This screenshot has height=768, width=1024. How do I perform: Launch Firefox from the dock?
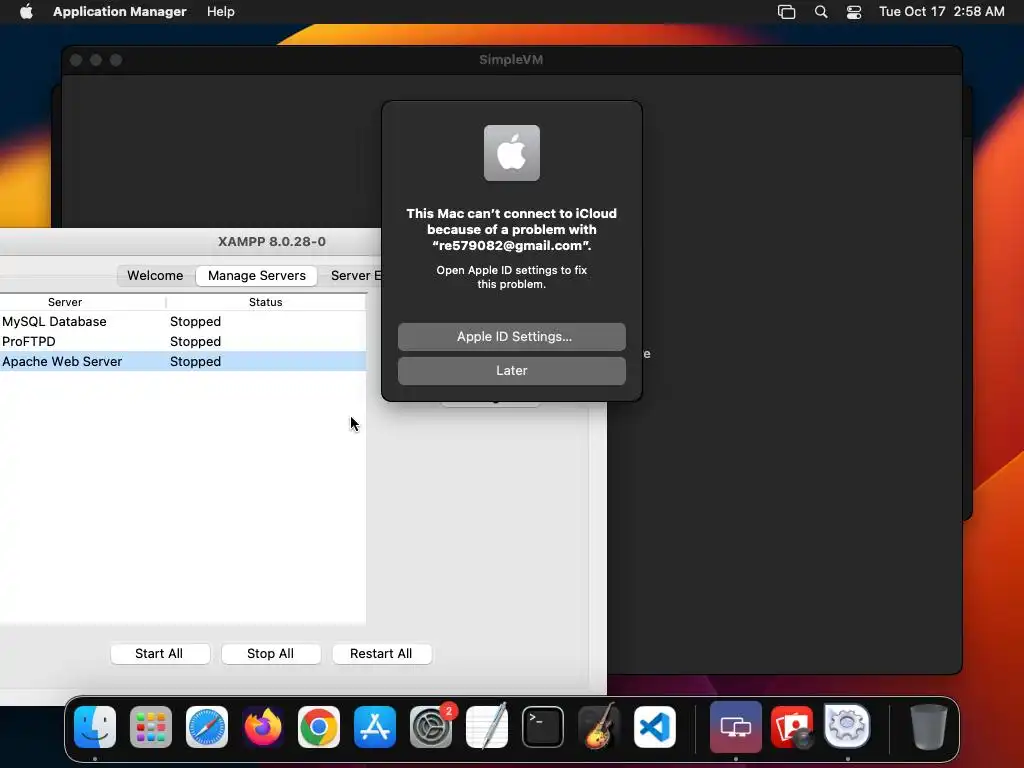coord(263,727)
